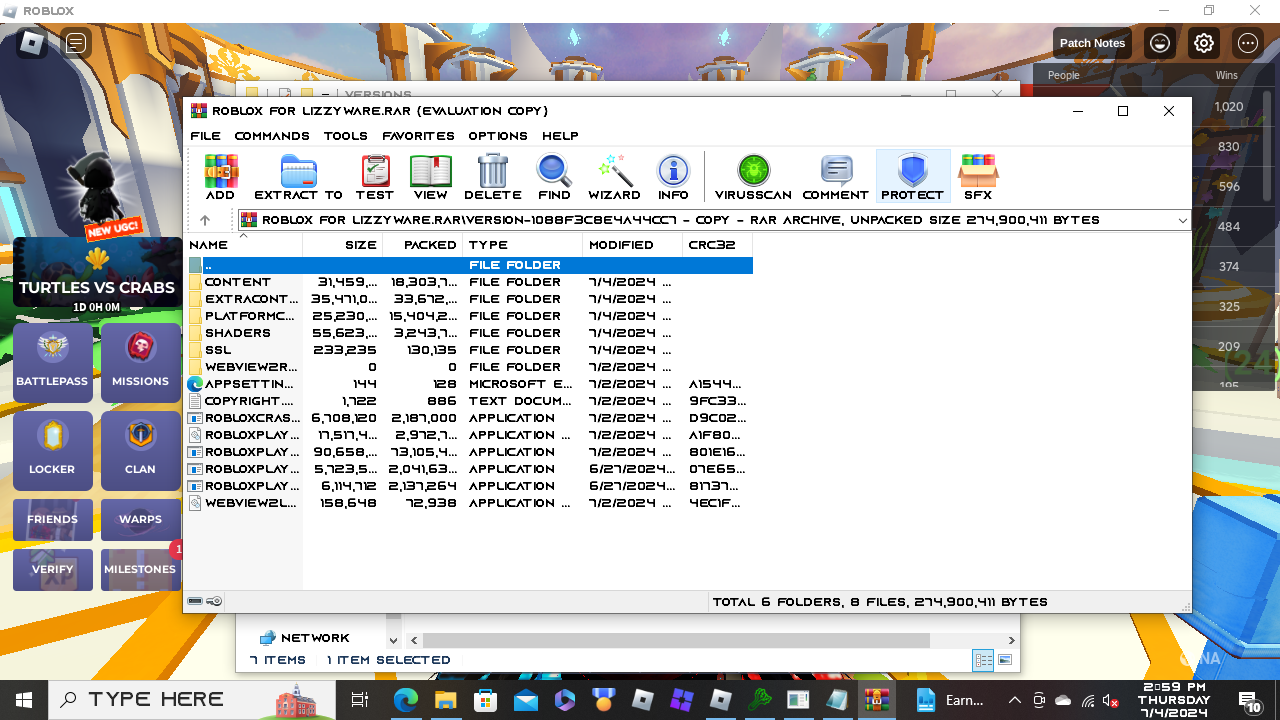
Task: Click the Friends game button
Action: [52, 520]
